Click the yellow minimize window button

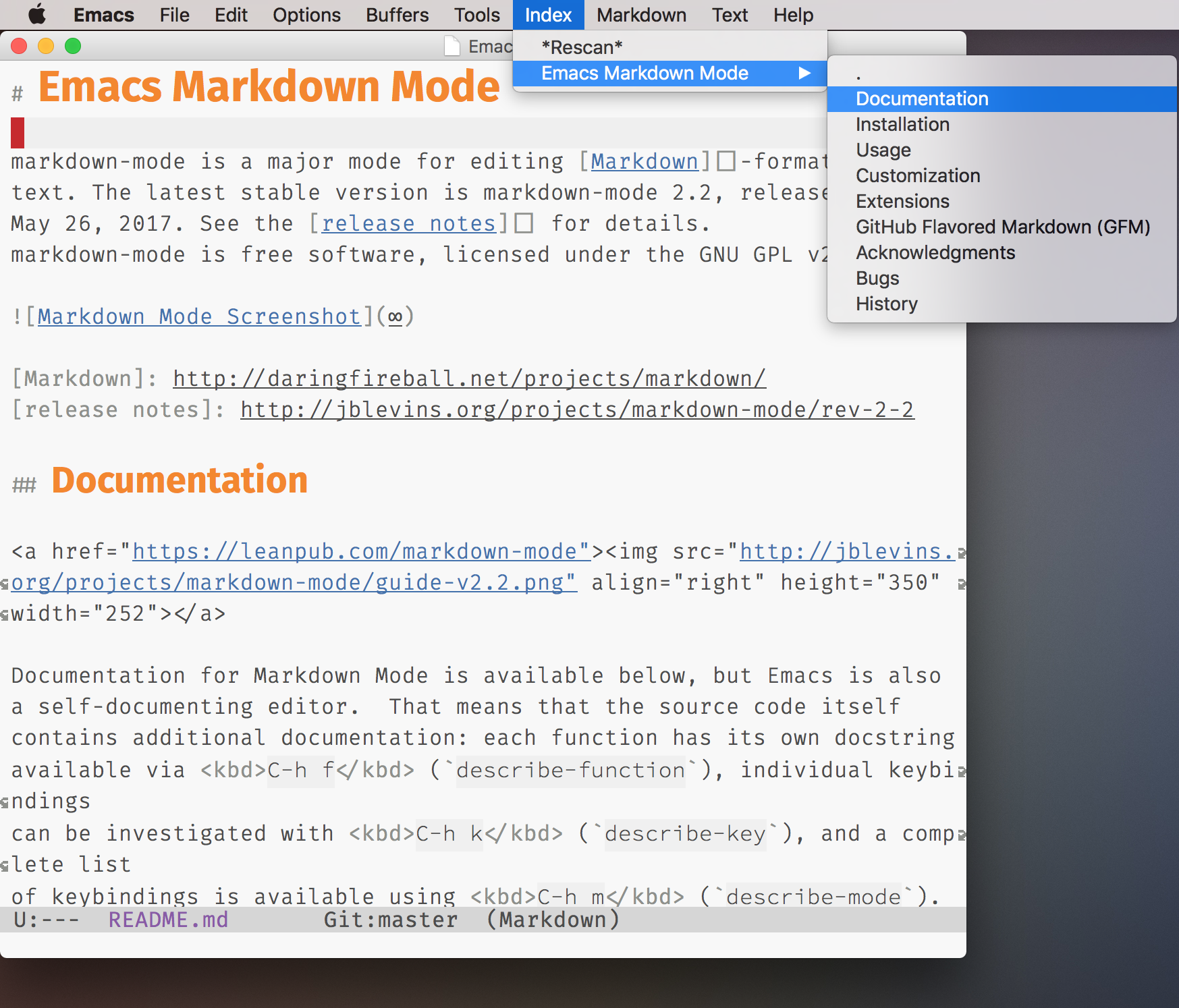[46, 46]
